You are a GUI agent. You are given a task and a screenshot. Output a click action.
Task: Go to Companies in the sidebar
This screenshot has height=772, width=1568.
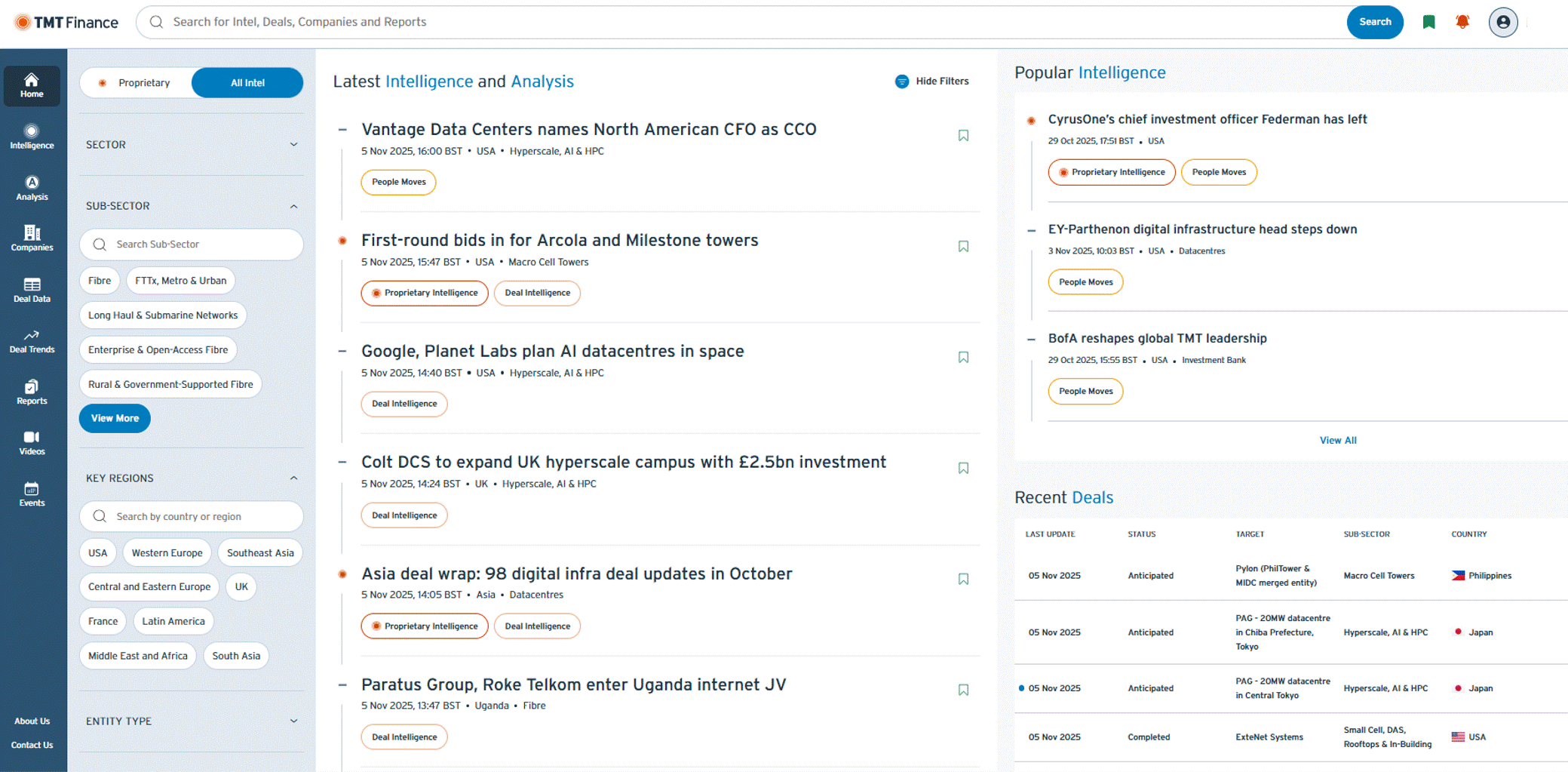coord(32,238)
